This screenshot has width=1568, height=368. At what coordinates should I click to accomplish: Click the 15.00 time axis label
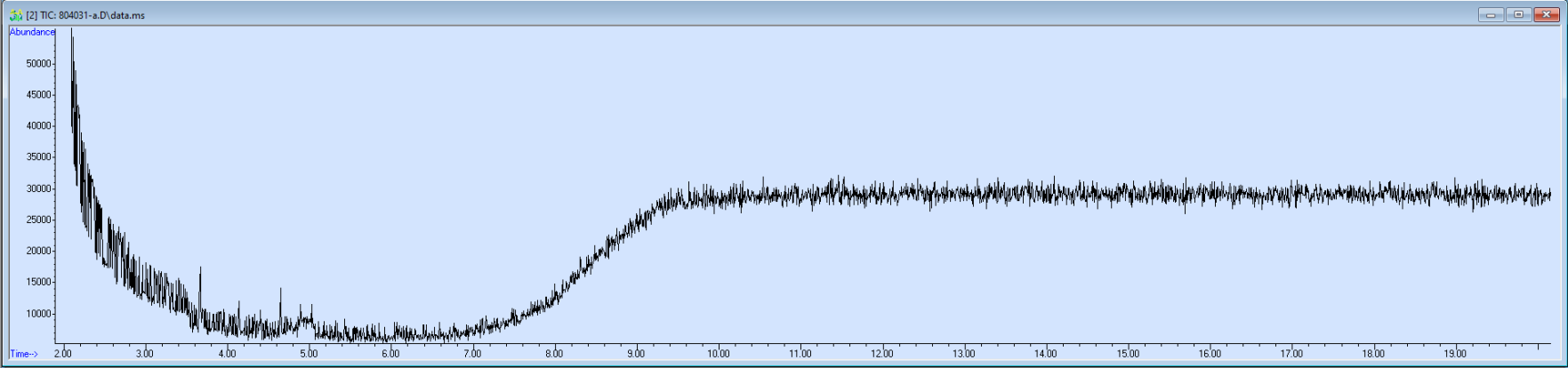click(x=1128, y=354)
